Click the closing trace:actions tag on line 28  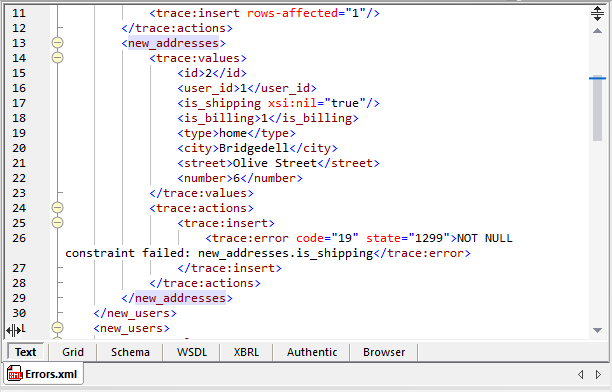tap(205, 283)
